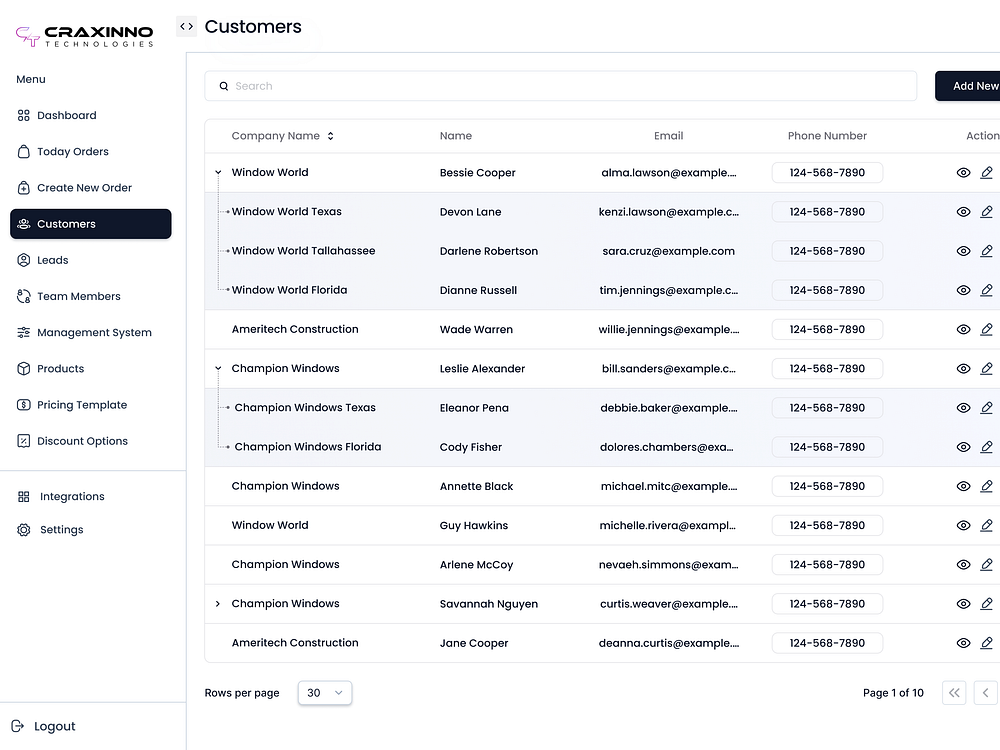The height and width of the screenshot is (750, 1000).
Task: Expand Savannah Nguyen's Champion Windows group
Action: [x=217, y=604]
